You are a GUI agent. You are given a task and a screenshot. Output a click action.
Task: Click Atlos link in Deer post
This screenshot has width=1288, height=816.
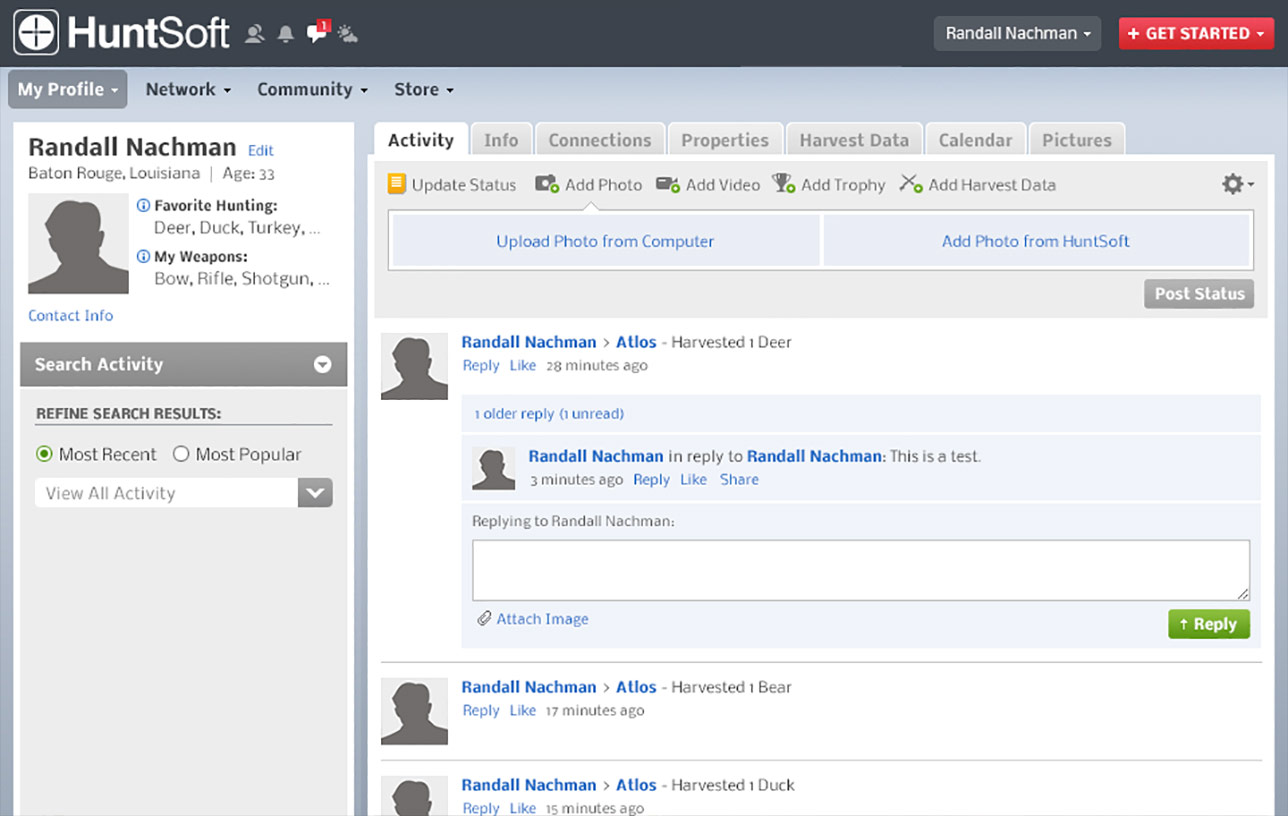click(x=636, y=342)
